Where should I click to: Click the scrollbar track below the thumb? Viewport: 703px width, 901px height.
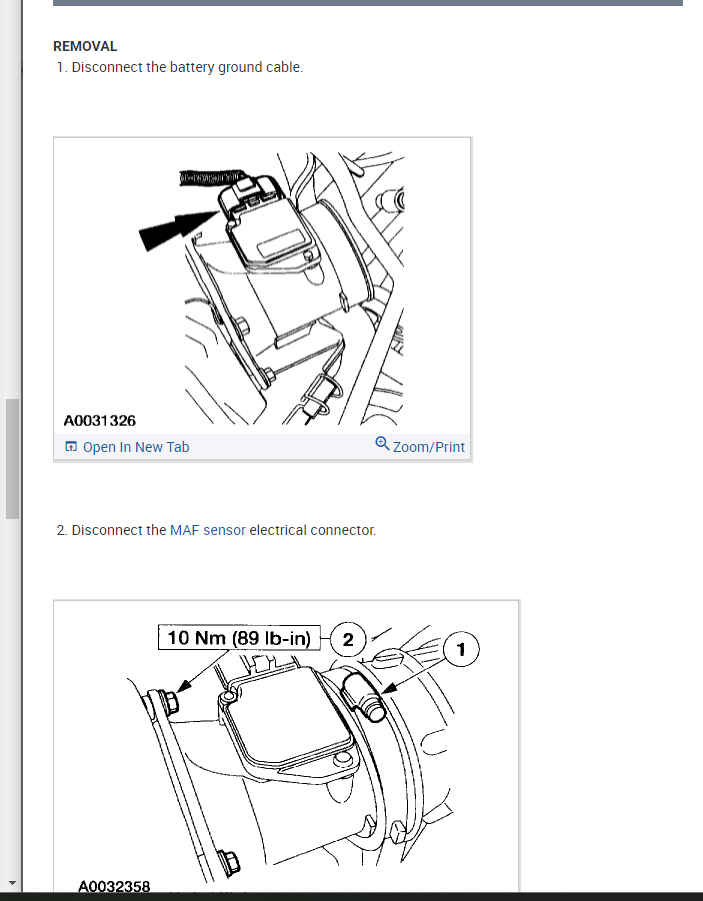tap(12, 698)
